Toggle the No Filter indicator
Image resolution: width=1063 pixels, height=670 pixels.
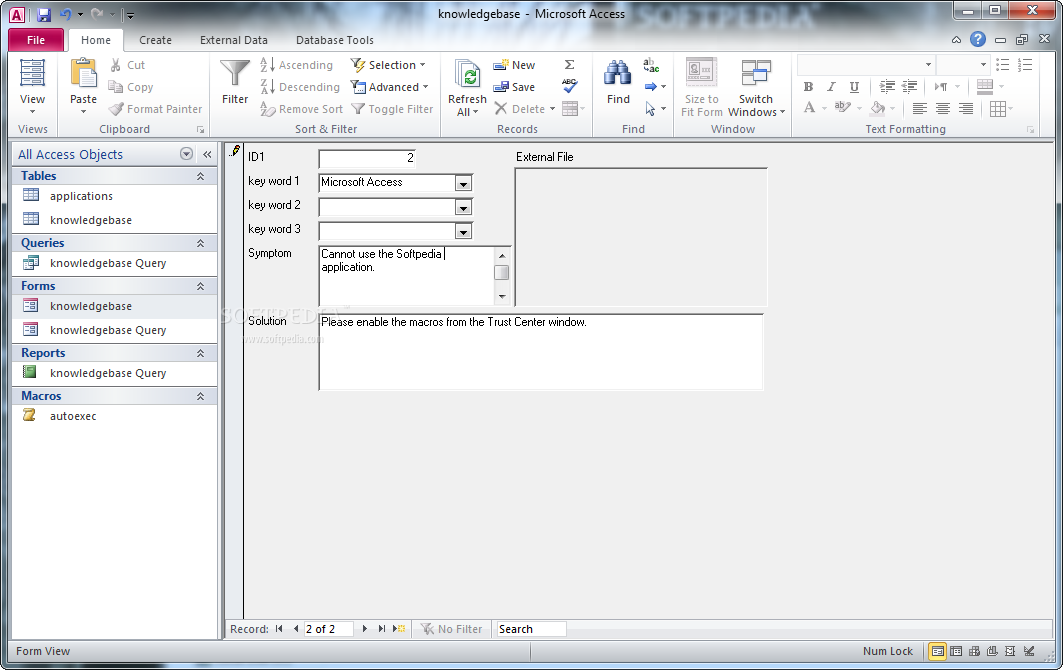tap(452, 629)
